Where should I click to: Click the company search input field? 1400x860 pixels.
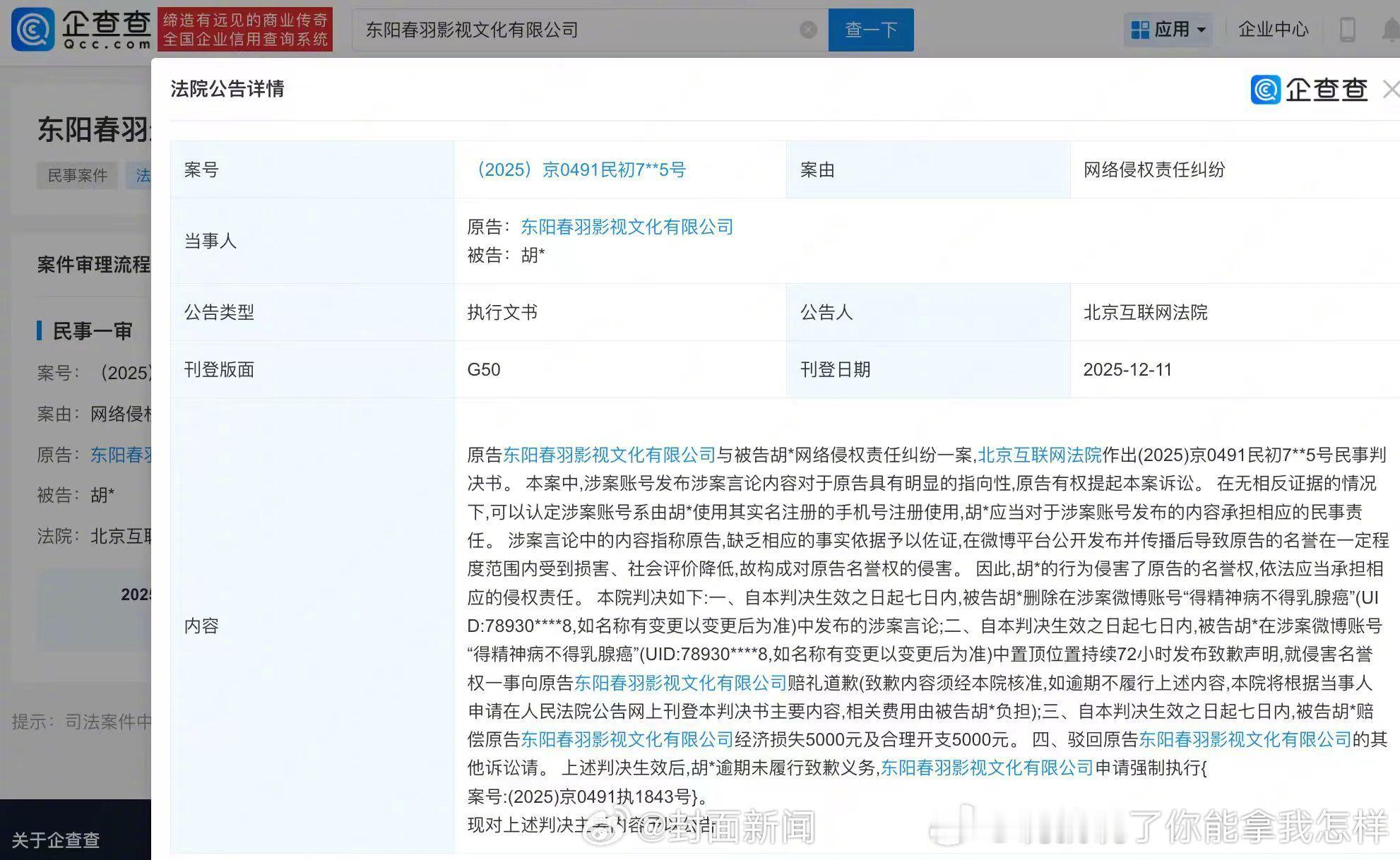coord(565,30)
